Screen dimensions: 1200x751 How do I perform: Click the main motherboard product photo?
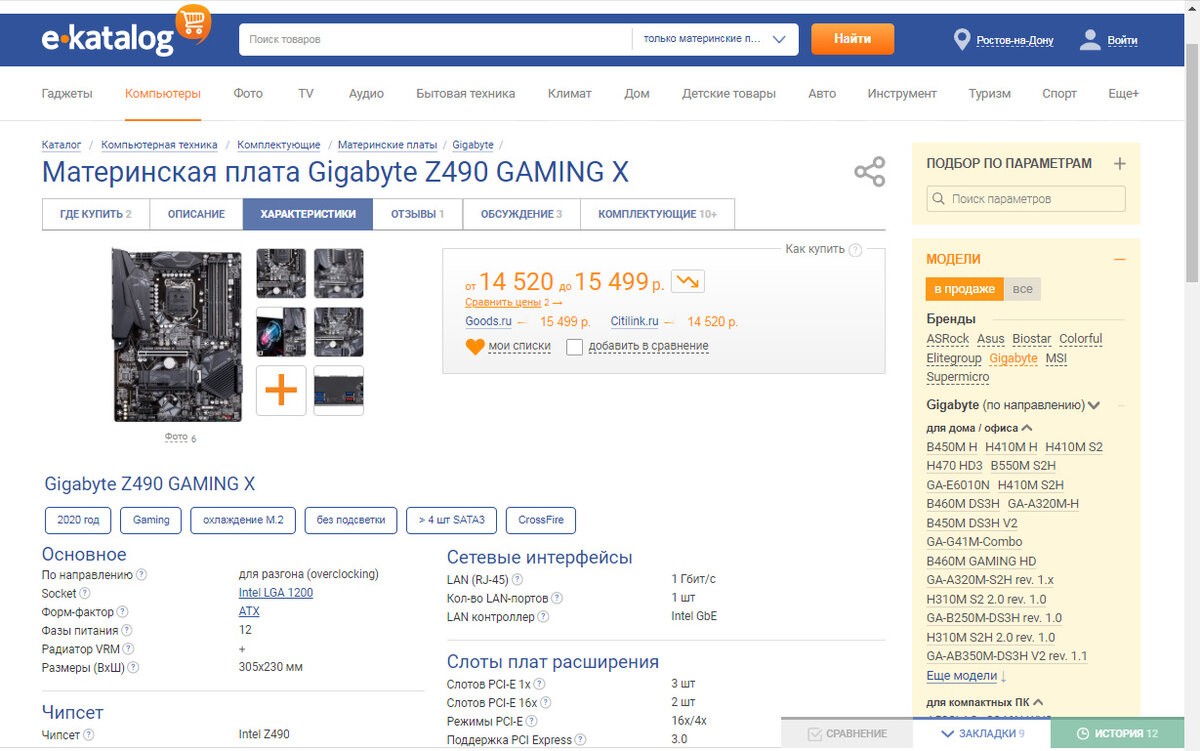[x=178, y=337]
